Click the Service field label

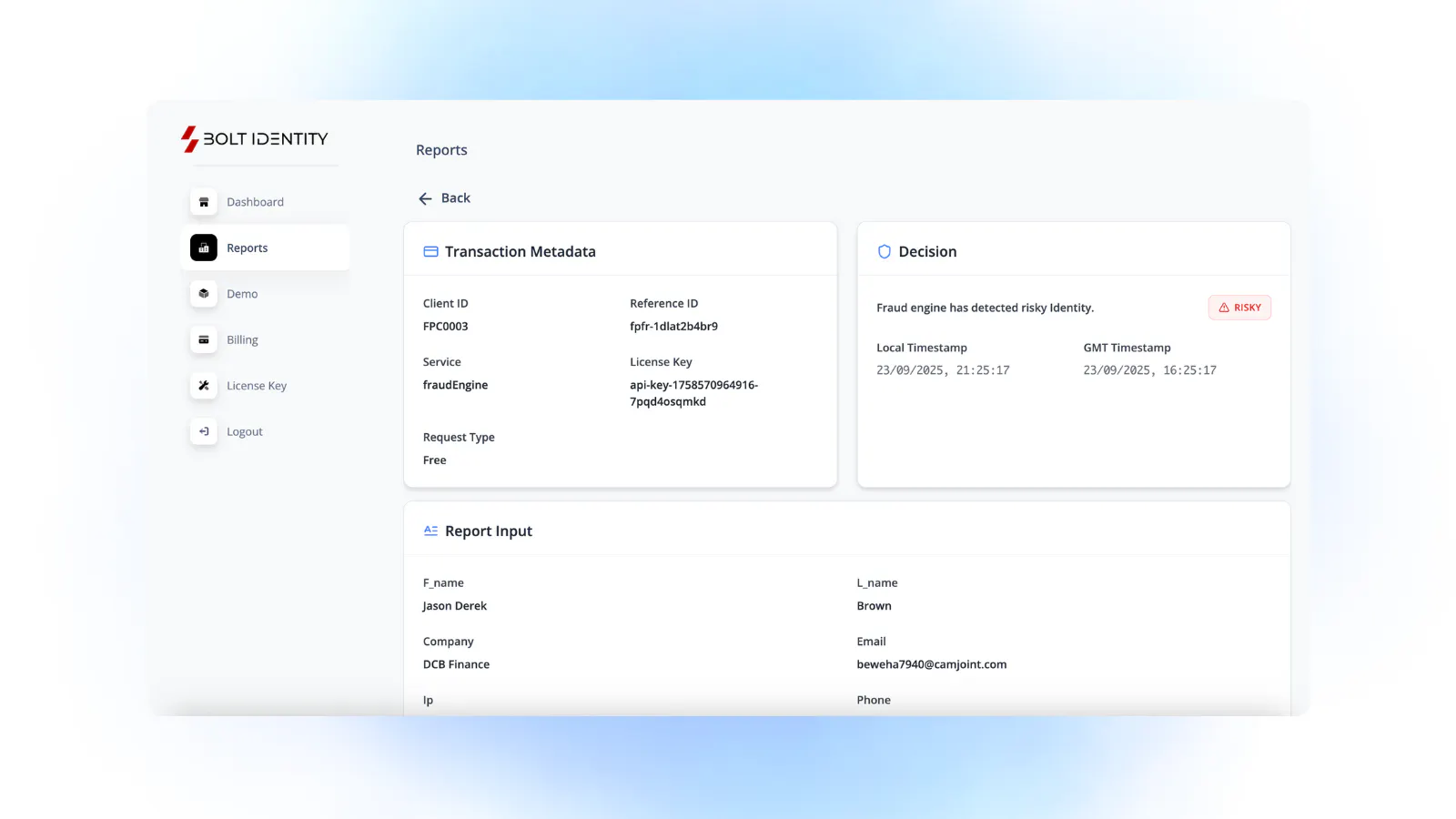point(442,362)
